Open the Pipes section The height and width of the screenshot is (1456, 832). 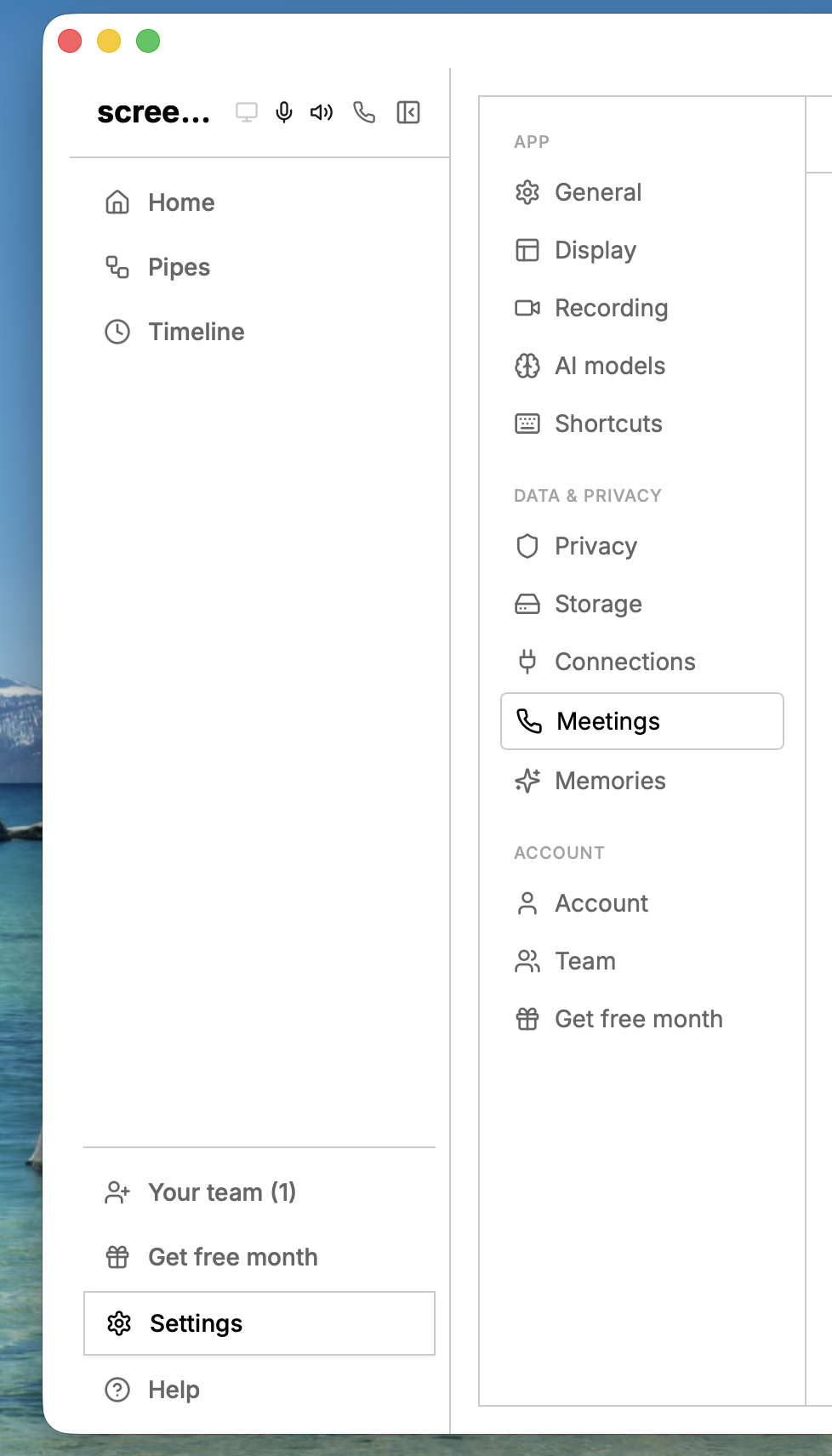[179, 267]
